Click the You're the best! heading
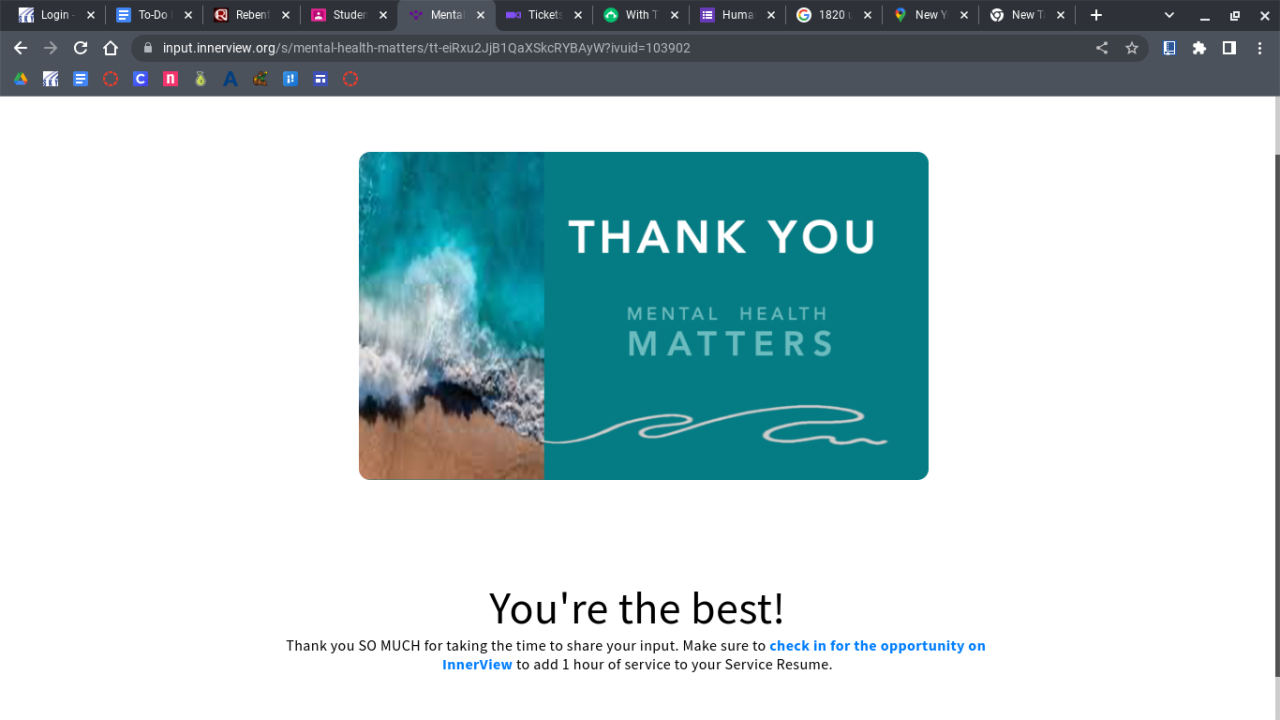 coord(636,608)
